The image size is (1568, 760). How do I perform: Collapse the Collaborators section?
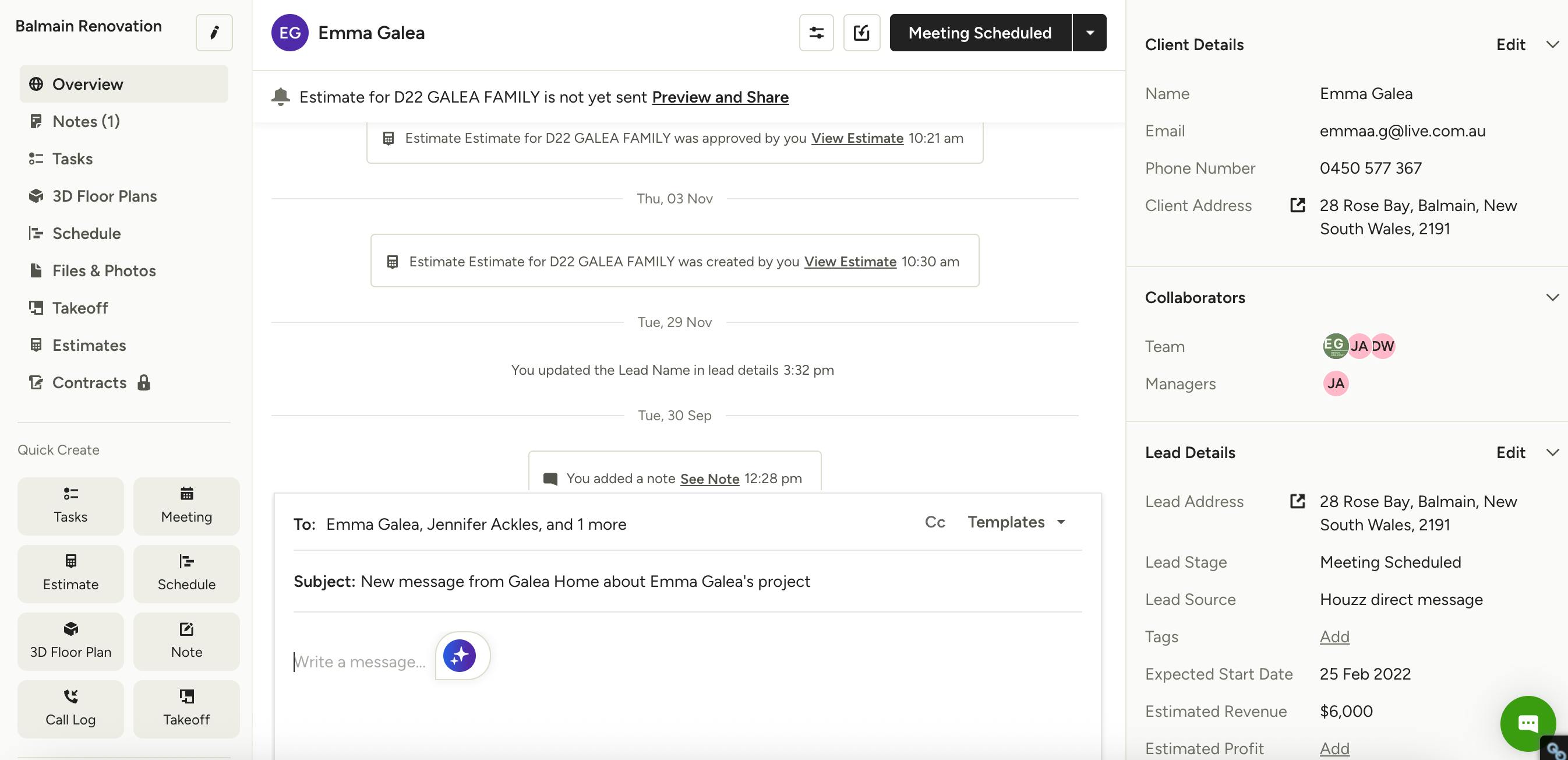tap(1552, 297)
